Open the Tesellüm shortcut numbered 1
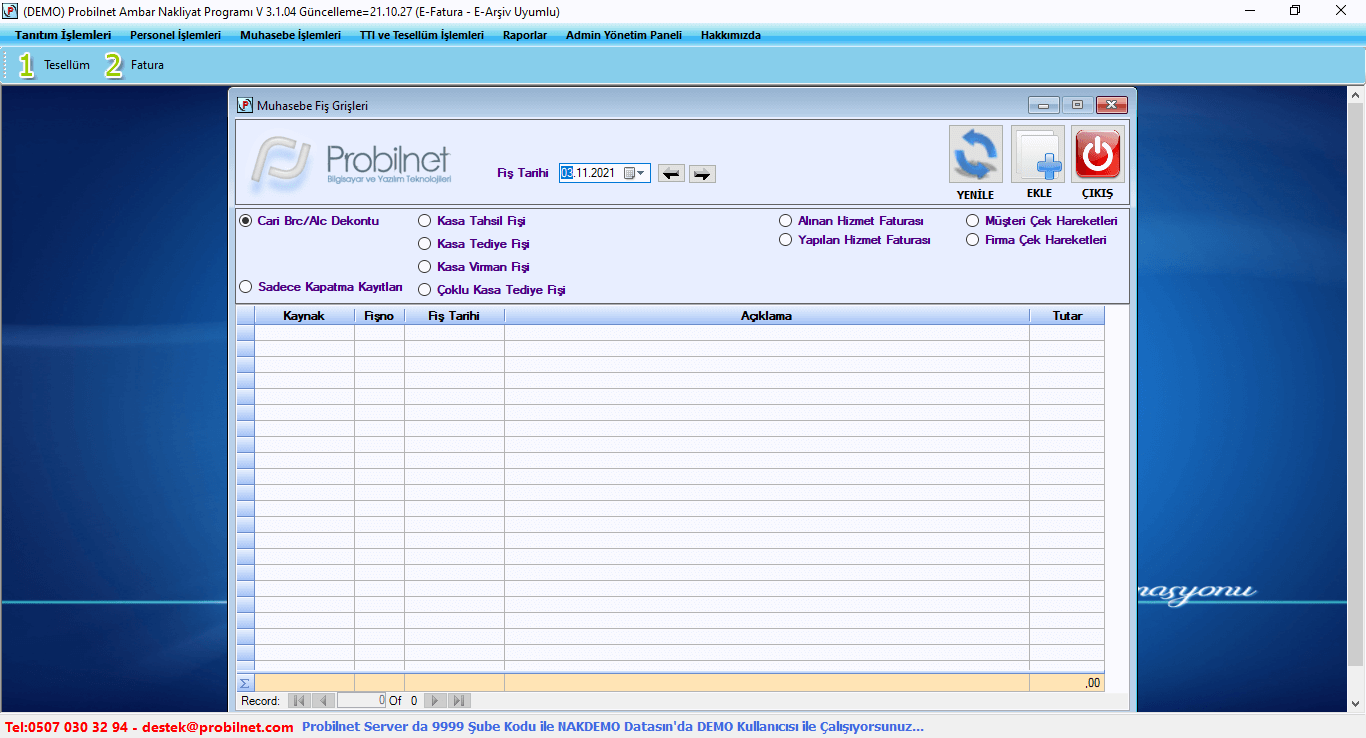Screen dimensions: 1366x738 pos(54,65)
